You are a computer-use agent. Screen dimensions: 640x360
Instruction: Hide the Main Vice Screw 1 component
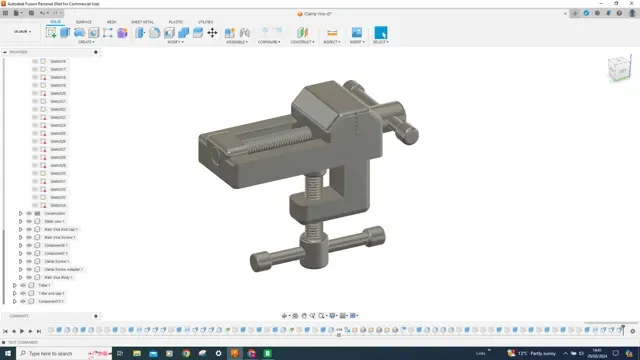(x=29, y=237)
